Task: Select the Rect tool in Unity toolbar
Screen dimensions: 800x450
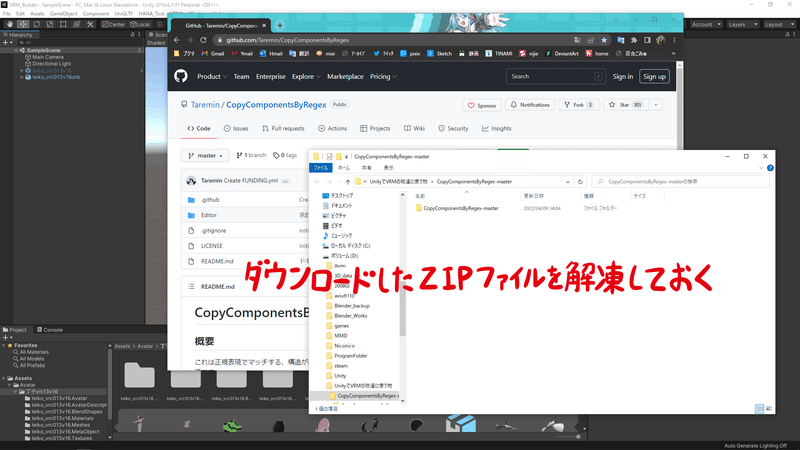Action: point(63,24)
